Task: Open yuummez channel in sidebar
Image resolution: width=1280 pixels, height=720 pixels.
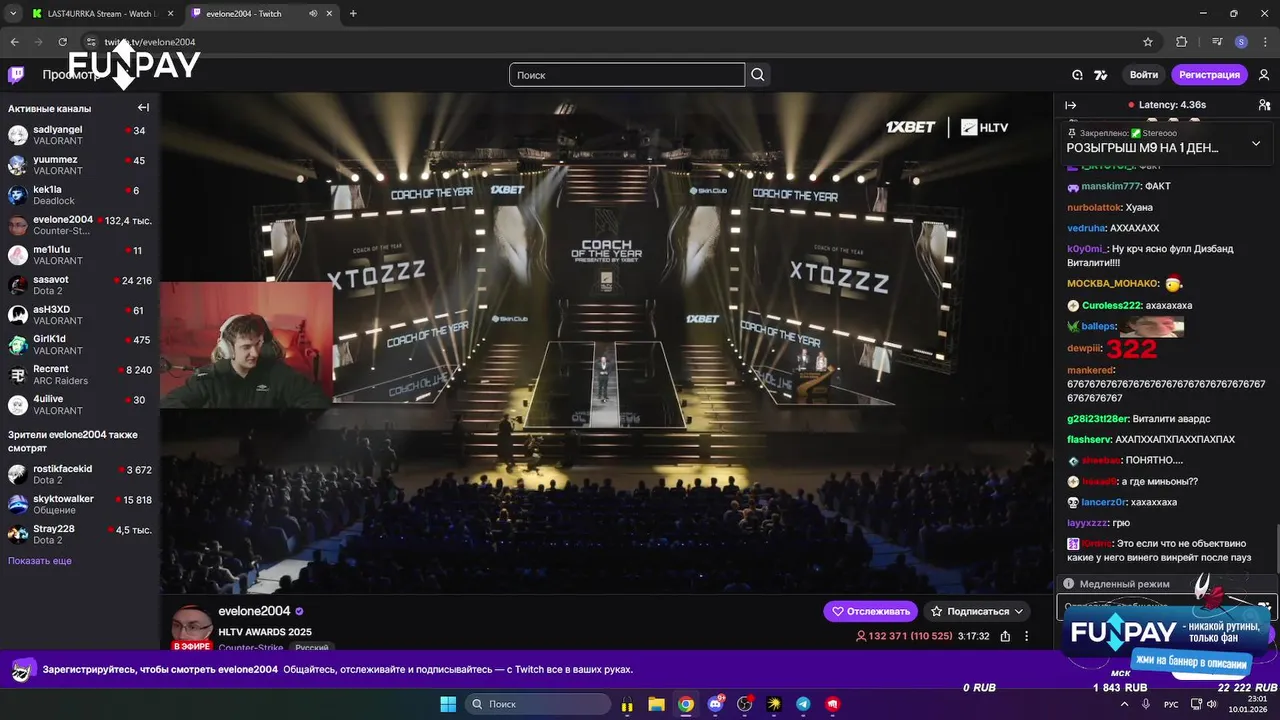Action: [79, 165]
